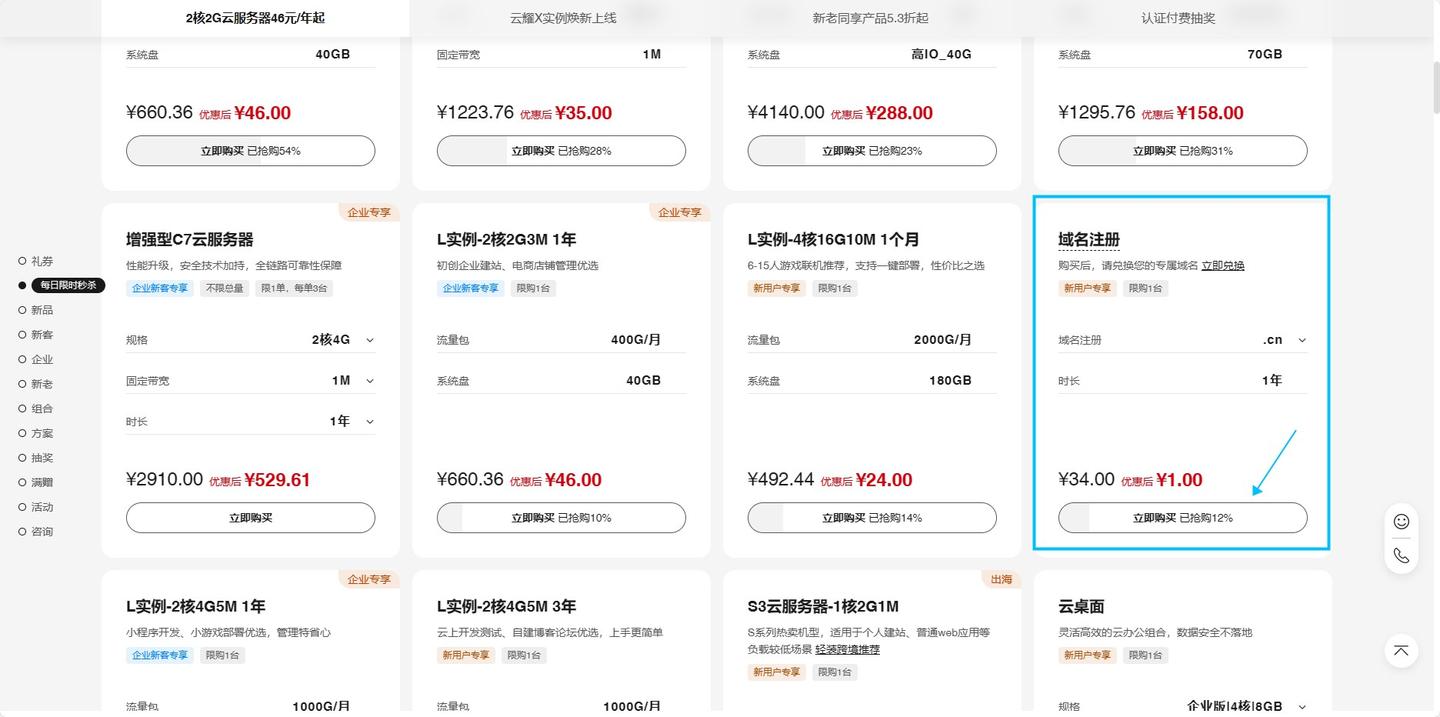1440x717 pixels.
Task: Click the discounted price ¥529.61
Action: (277, 480)
